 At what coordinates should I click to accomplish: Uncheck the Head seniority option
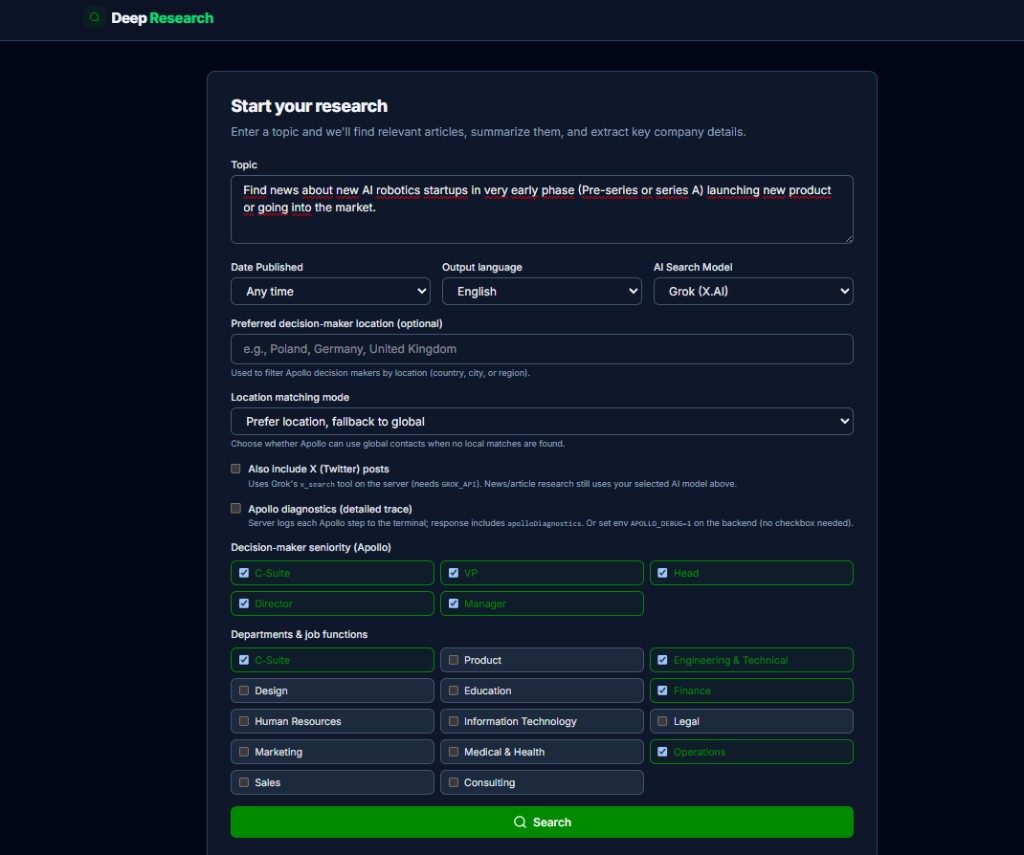[x=662, y=573]
